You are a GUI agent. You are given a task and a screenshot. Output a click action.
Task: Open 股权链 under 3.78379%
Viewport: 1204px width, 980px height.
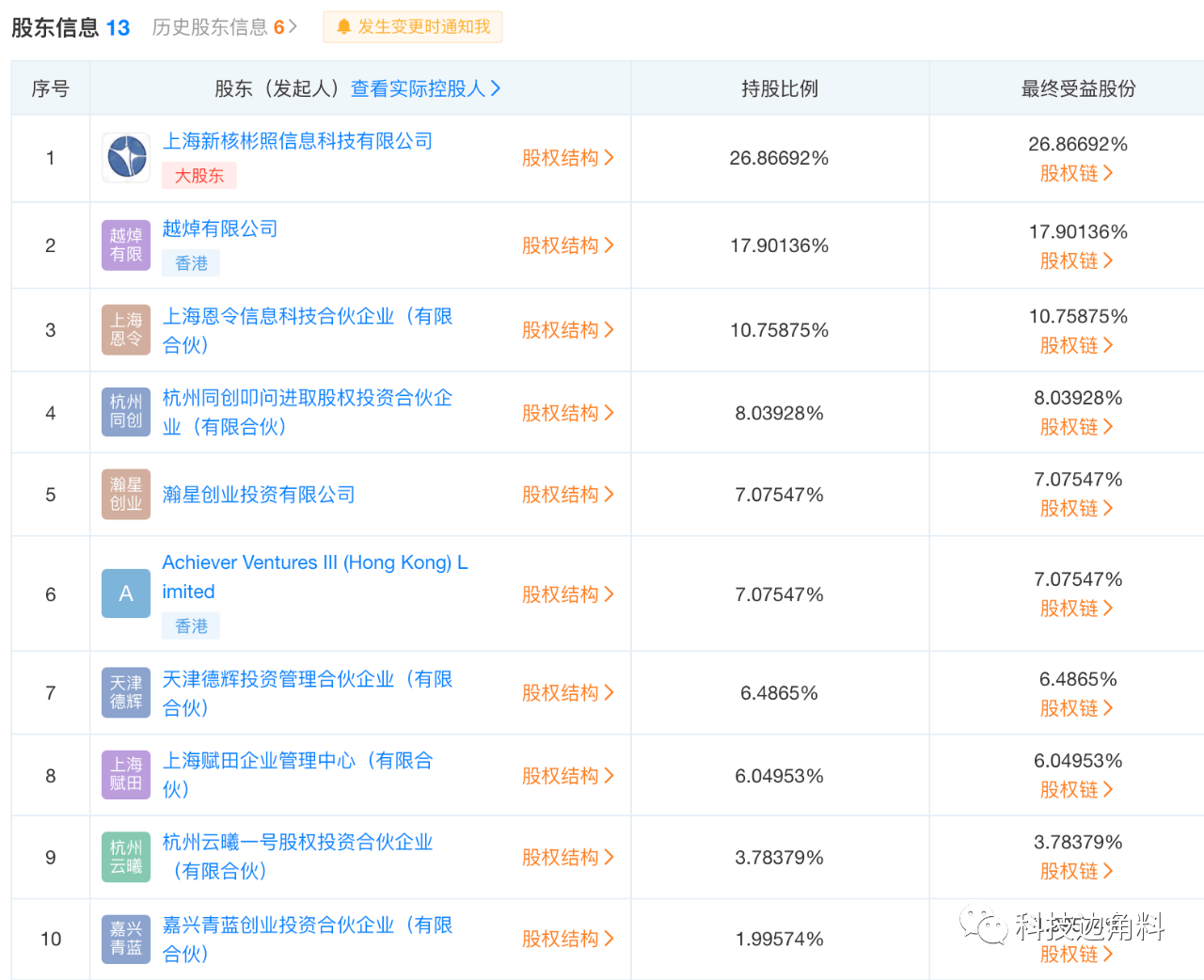point(1077,871)
